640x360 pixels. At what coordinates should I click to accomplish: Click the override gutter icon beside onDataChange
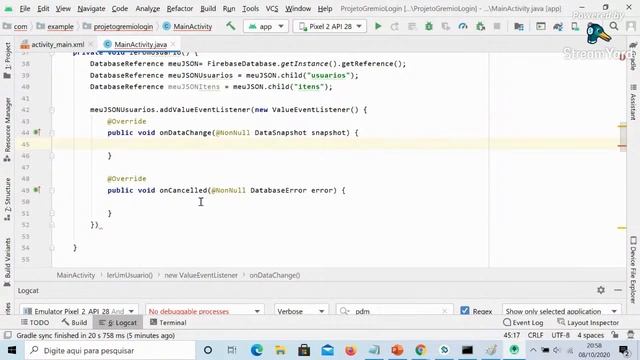pyautogui.click(x=37, y=132)
